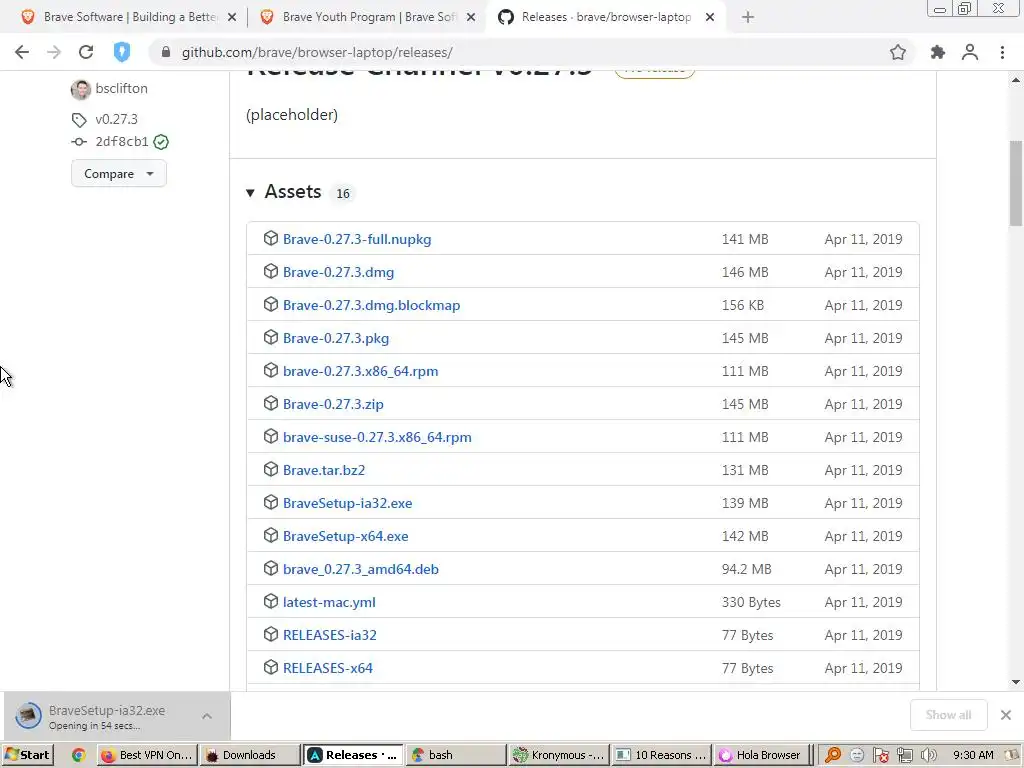Open the Brave Shields extension icon
Screen dimensions: 1024x768
click(121, 52)
